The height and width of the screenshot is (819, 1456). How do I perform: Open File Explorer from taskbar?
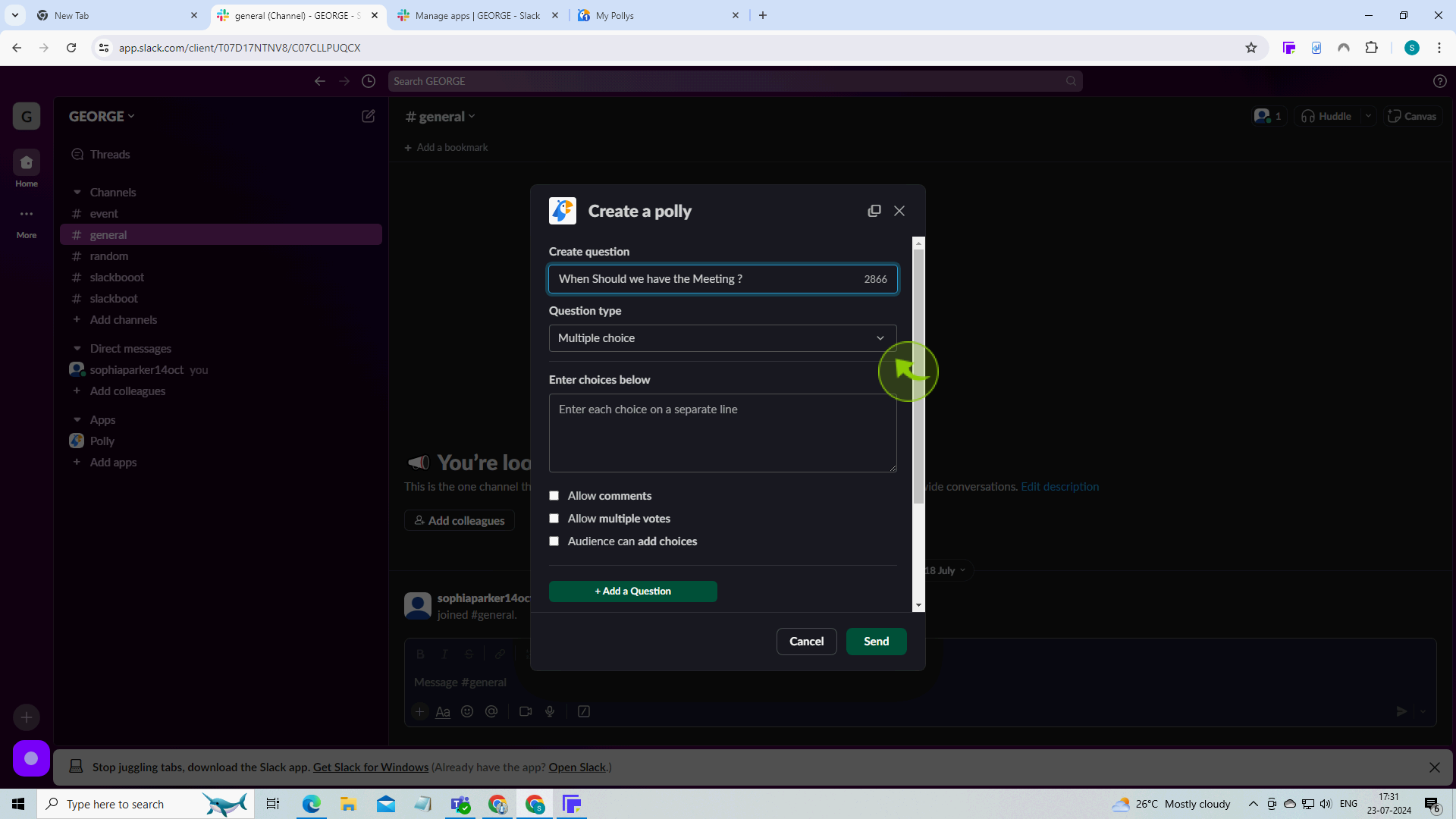pyautogui.click(x=348, y=804)
